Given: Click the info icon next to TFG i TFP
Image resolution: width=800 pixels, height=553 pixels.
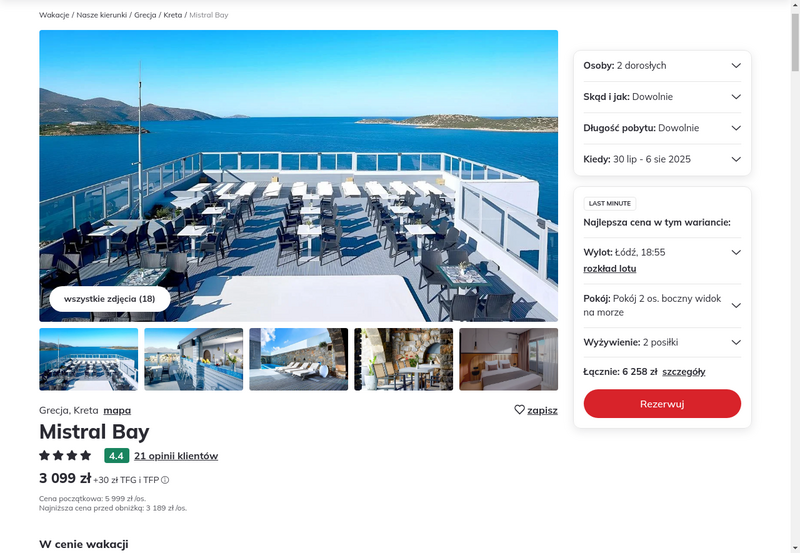Looking at the screenshot, I should point(165,480).
